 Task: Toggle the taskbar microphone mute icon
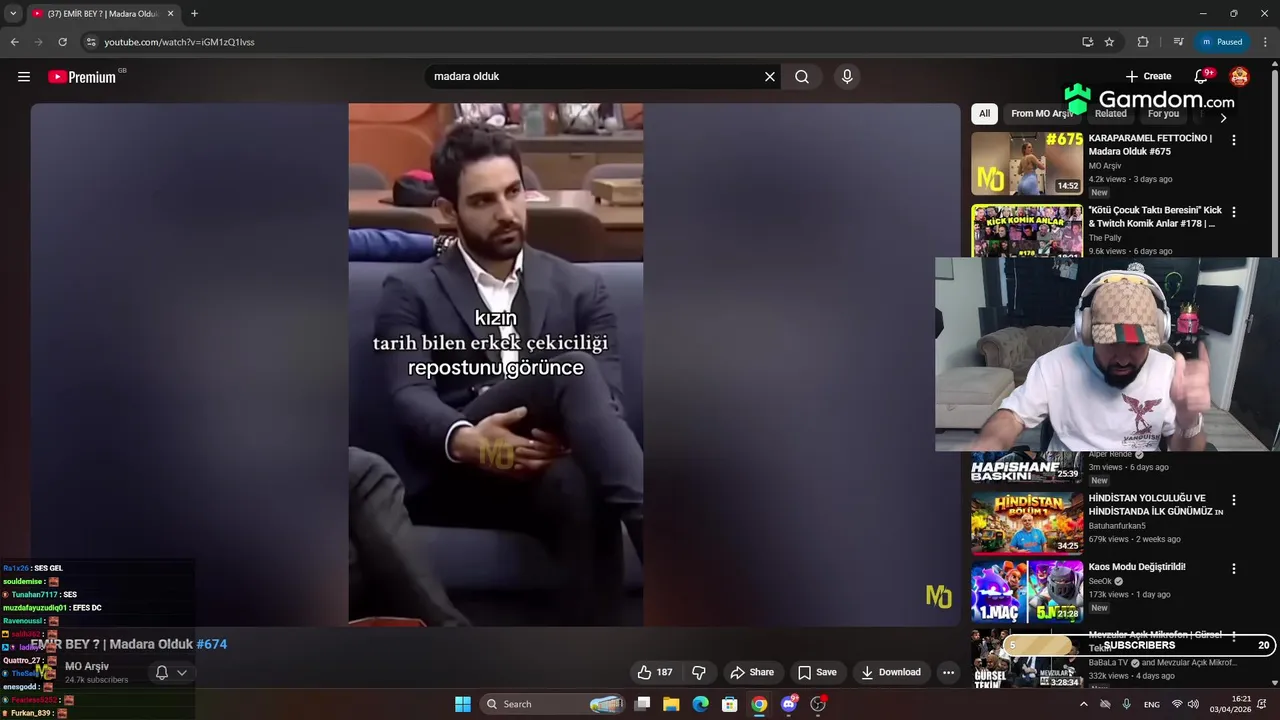(x=1127, y=704)
